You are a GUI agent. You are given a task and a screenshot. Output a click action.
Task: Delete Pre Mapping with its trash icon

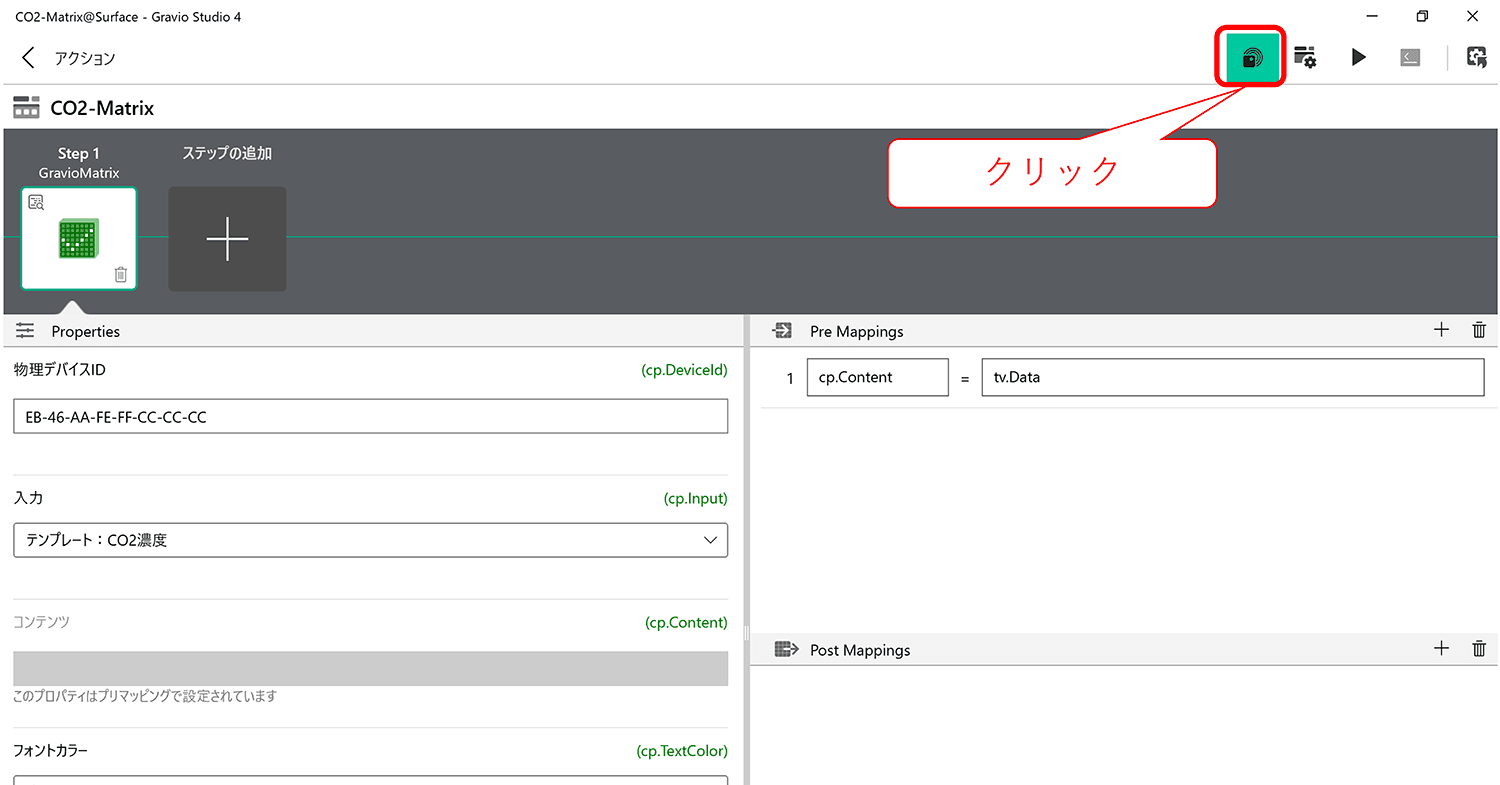click(x=1479, y=330)
